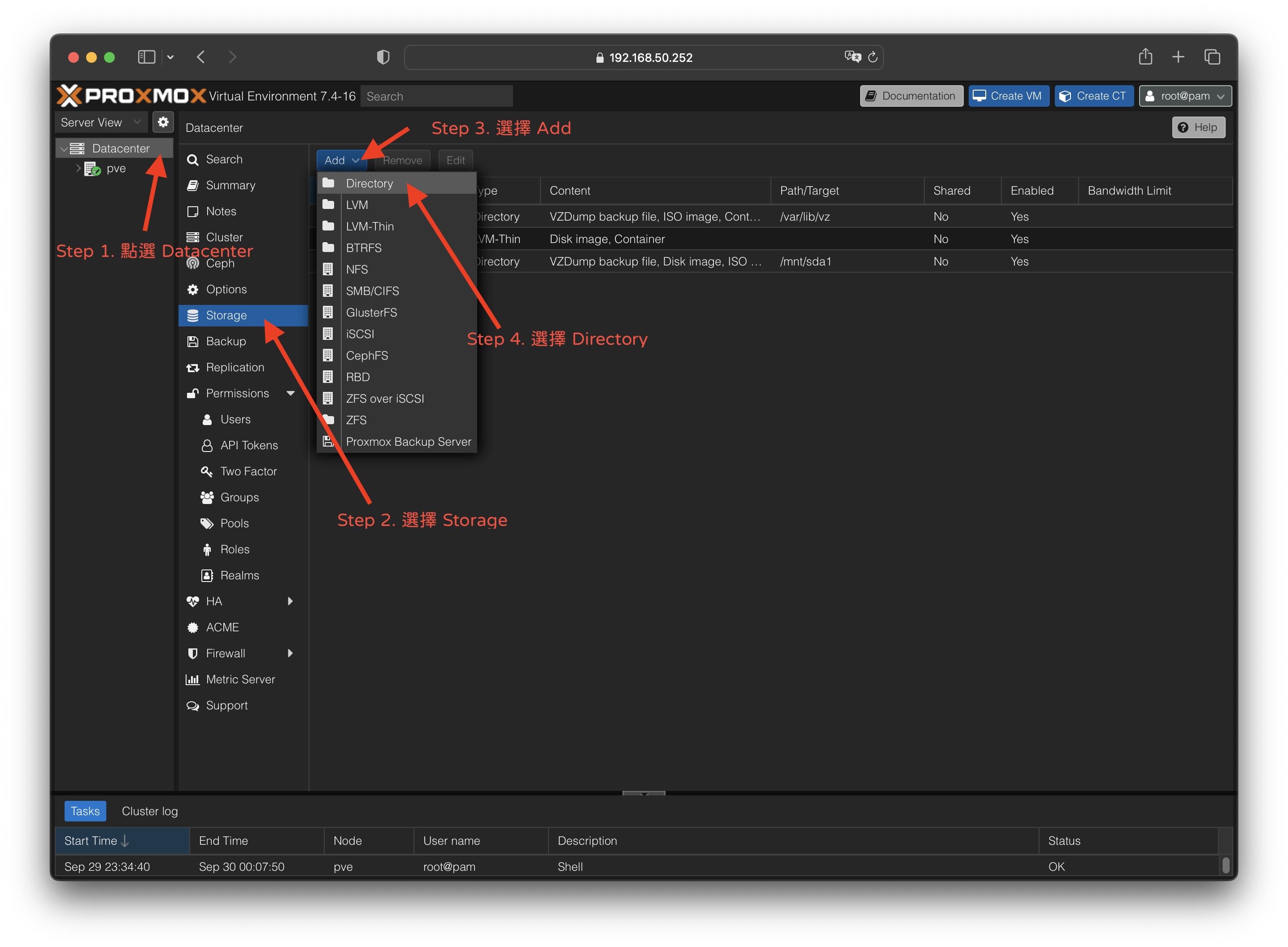This screenshot has width=1288, height=947.
Task: Open the root@pam user menu
Action: coord(1185,96)
